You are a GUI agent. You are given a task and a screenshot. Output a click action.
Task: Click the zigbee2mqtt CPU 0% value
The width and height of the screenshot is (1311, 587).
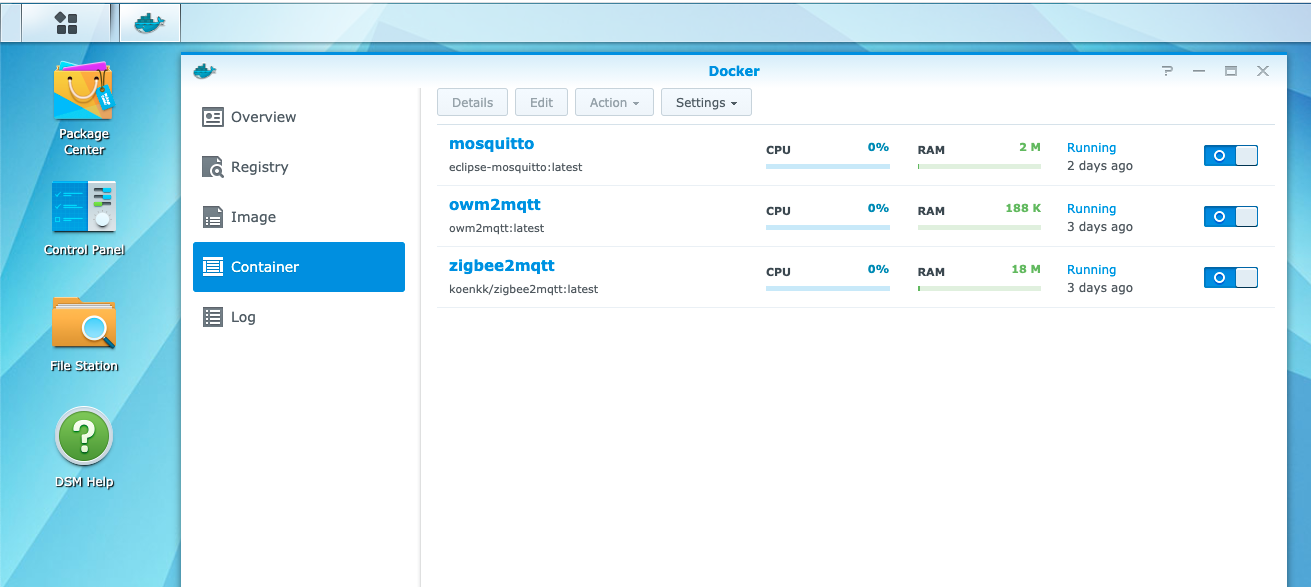coord(878,269)
